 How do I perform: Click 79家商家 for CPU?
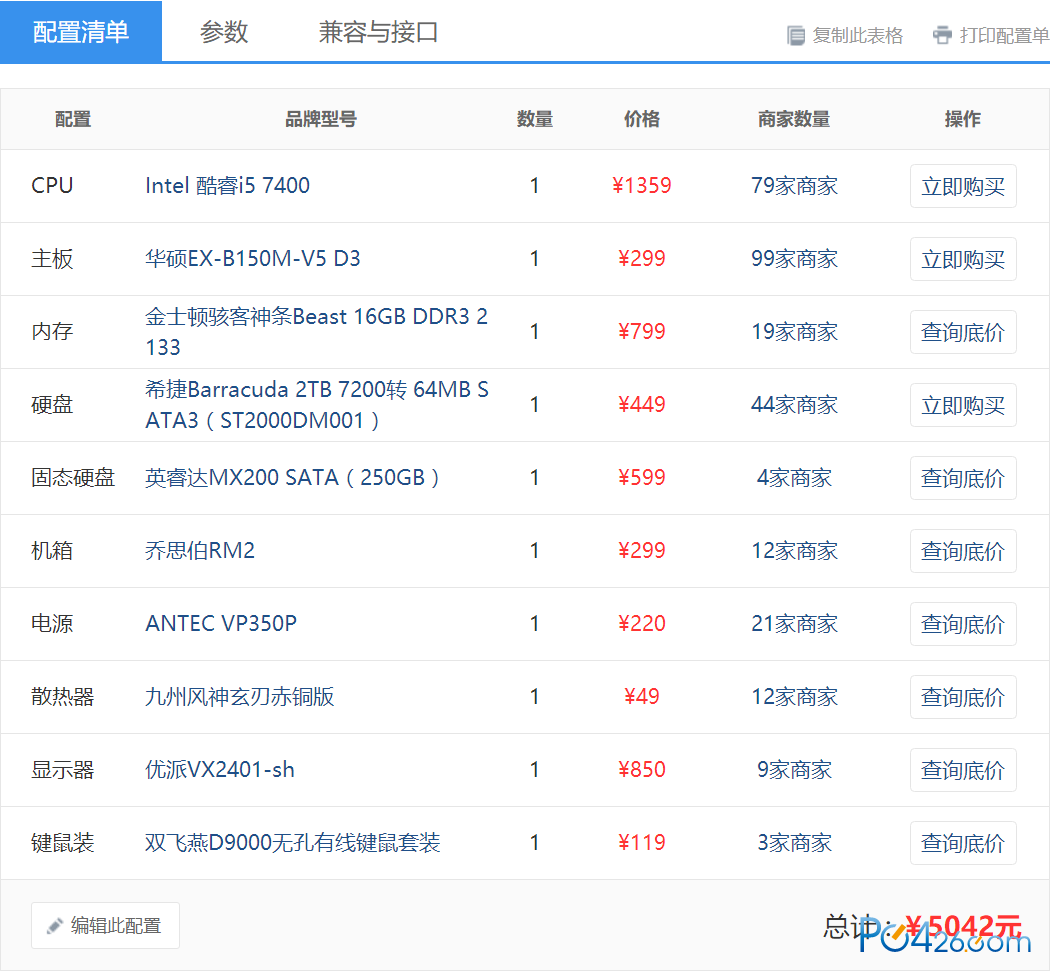794,185
